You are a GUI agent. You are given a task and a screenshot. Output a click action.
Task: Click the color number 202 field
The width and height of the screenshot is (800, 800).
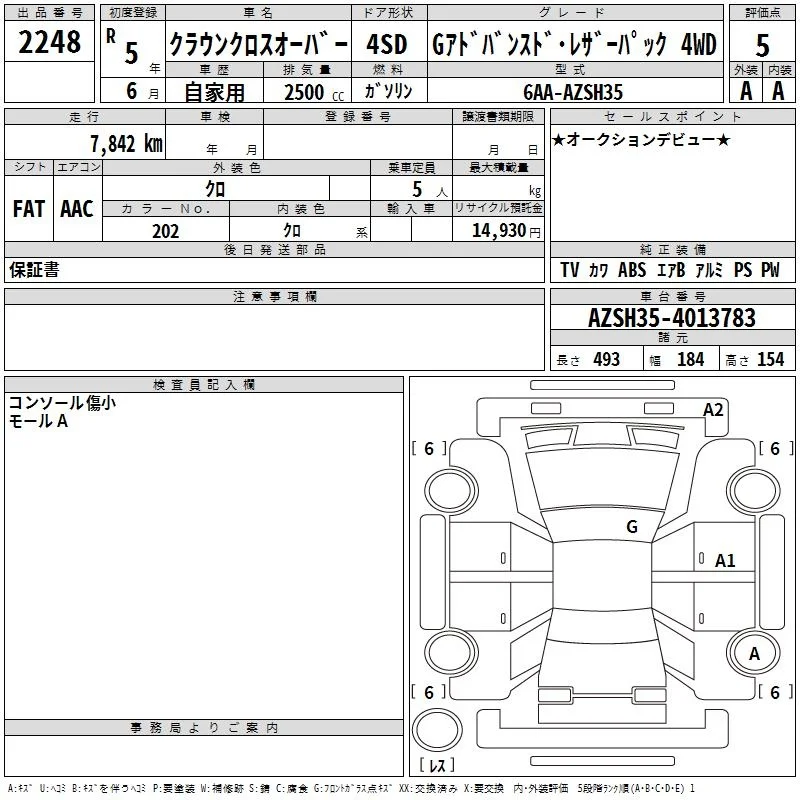coord(166,231)
